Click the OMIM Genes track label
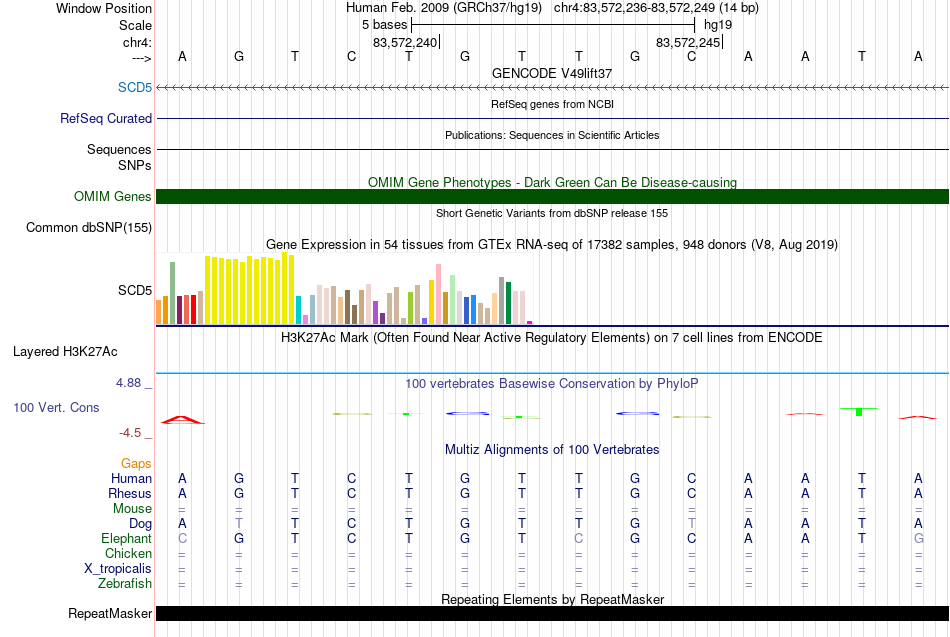950x637 pixels. (112, 196)
